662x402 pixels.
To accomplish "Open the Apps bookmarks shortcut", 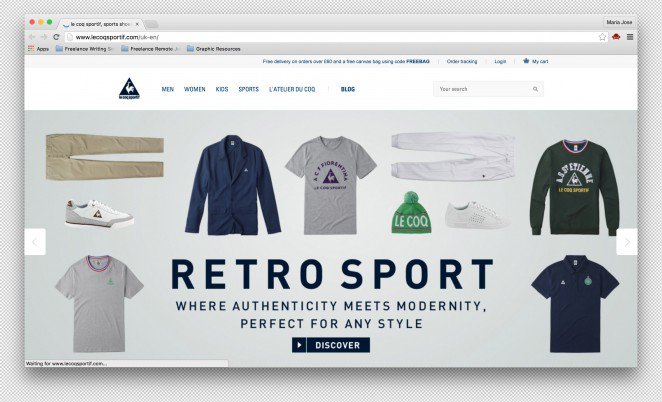I will click(x=38, y=49).
